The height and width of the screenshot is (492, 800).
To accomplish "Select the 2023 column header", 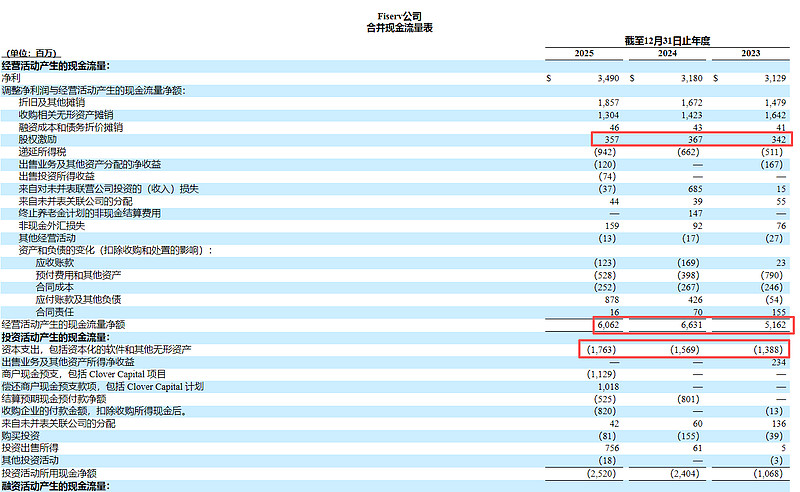I will point(751,53).
